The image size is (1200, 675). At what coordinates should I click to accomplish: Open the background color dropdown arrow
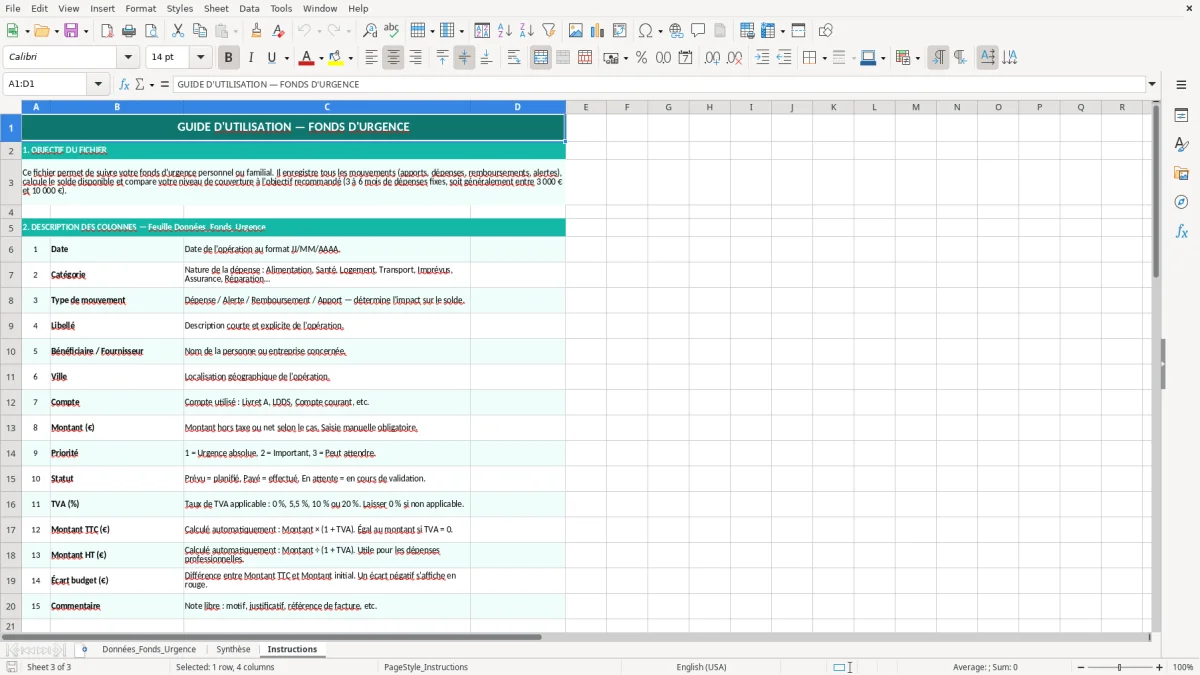pos(350,58)
